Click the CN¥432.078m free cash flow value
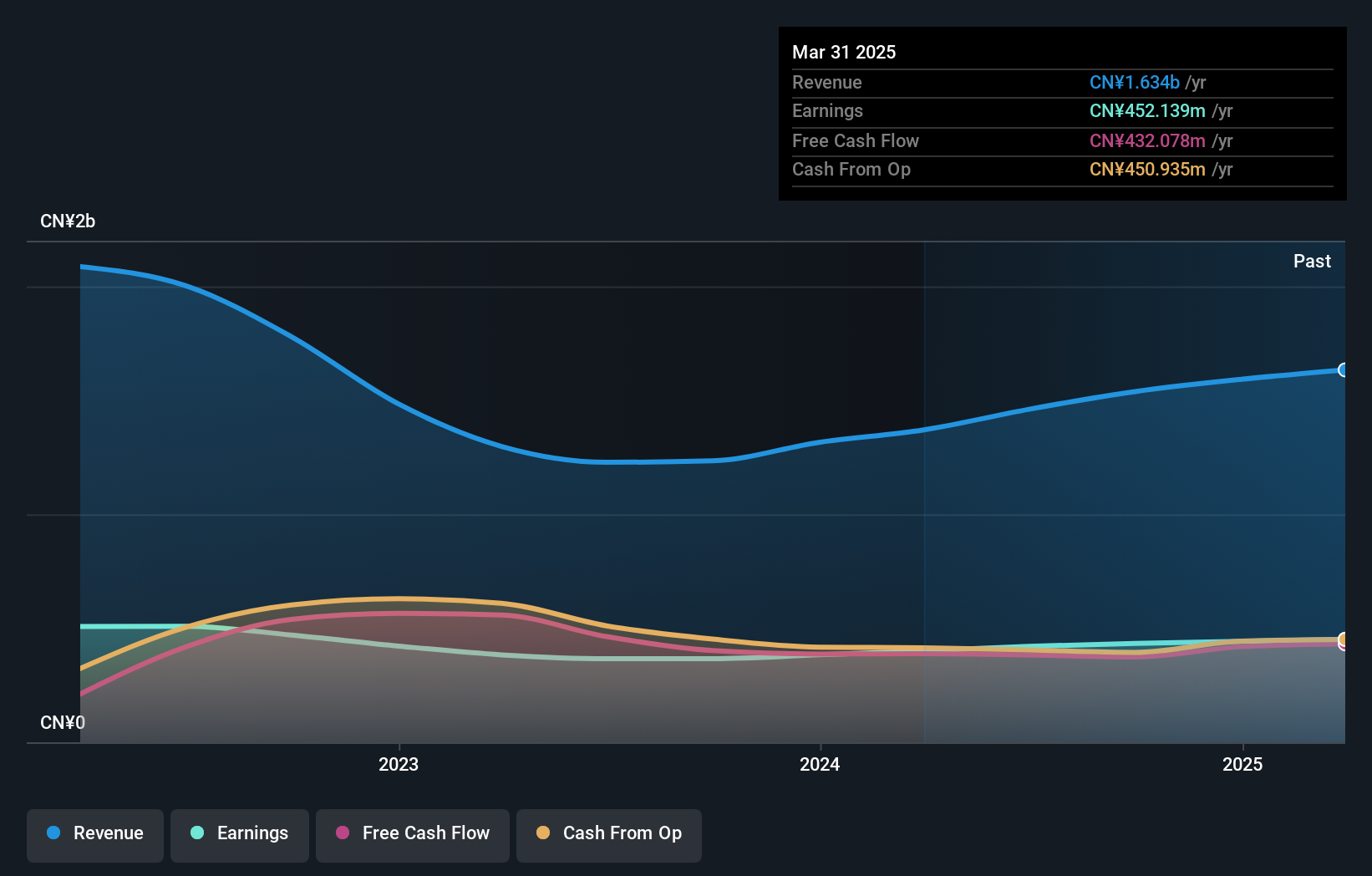This screenshot has height=876, width=1372. [x=1147, y=140]
